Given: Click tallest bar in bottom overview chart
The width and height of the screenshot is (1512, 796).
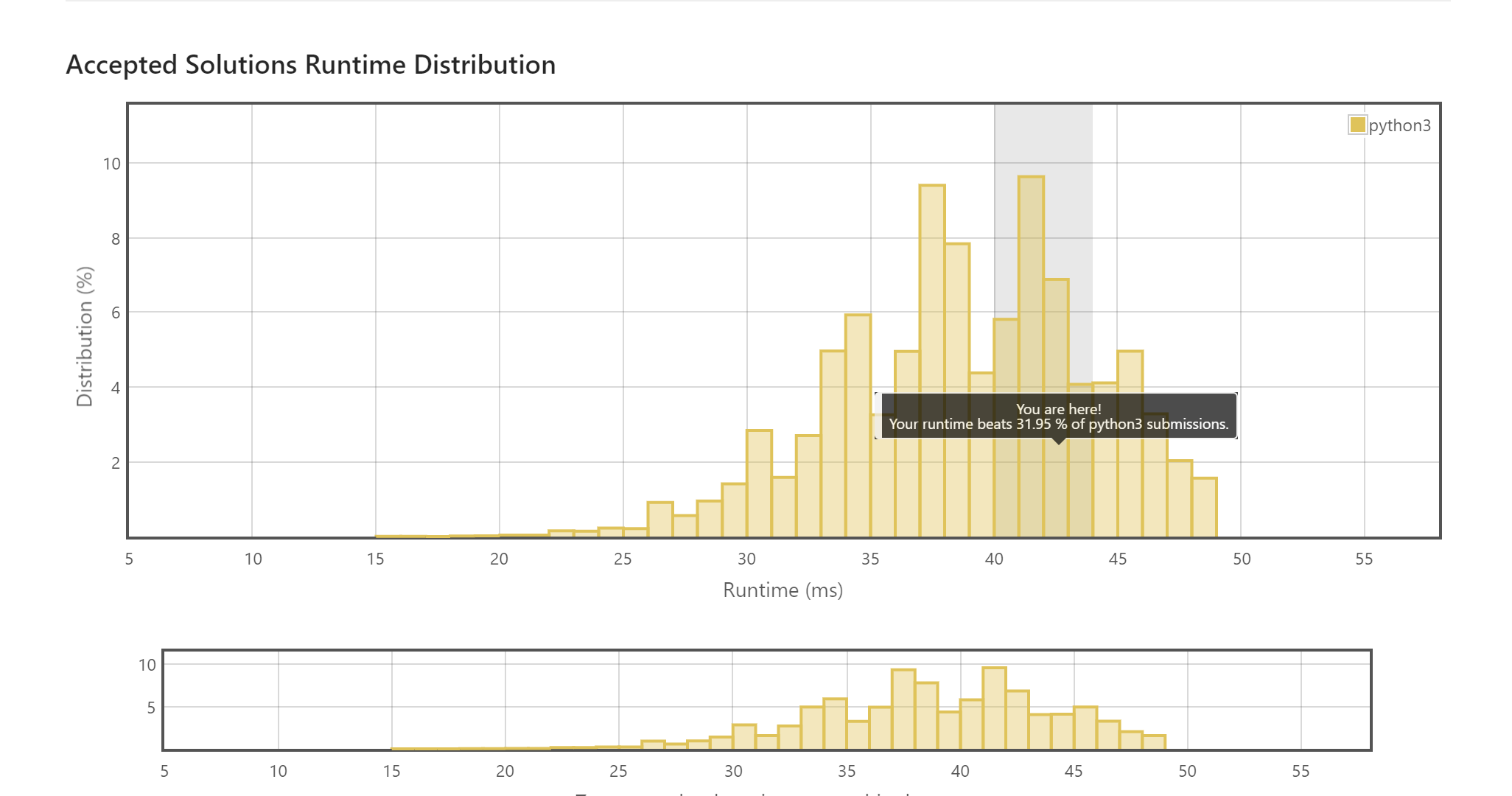Looking at the screenshot, I should click(994, 708).
